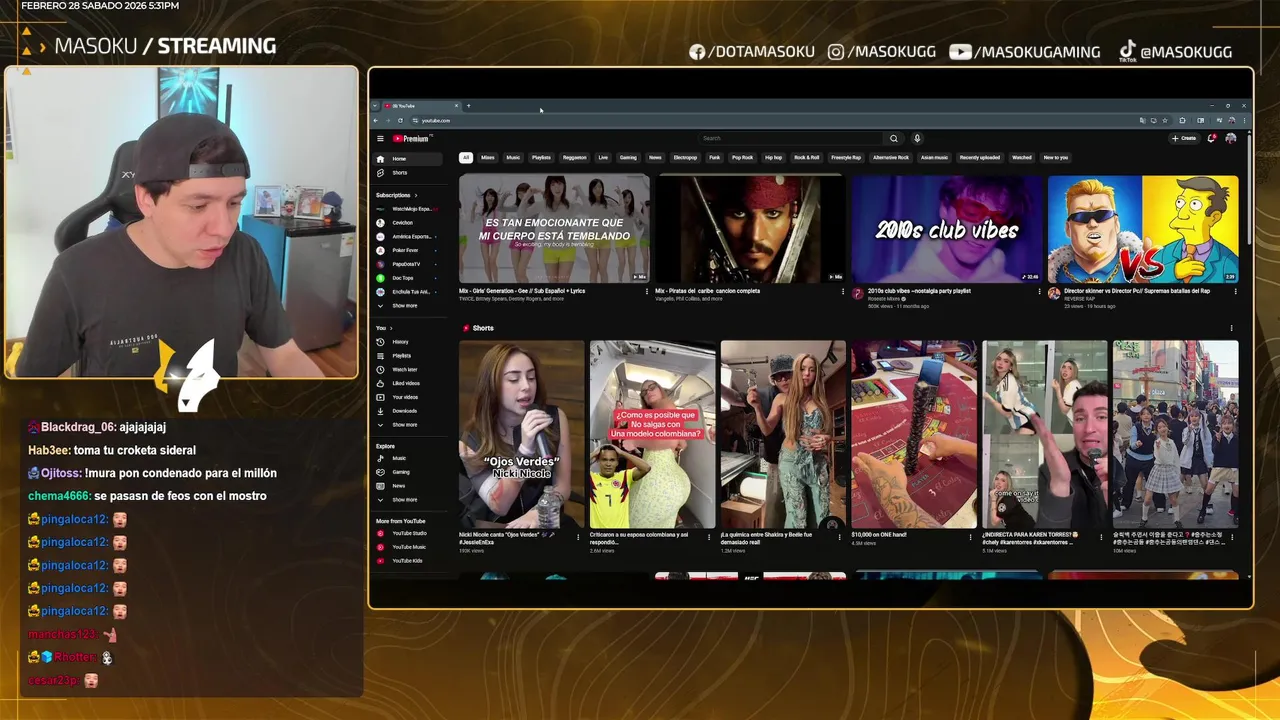The width and height of the screenshot is (1280, 720).
Task: Click the YouTube search input field
Action: tap(792, 139)
